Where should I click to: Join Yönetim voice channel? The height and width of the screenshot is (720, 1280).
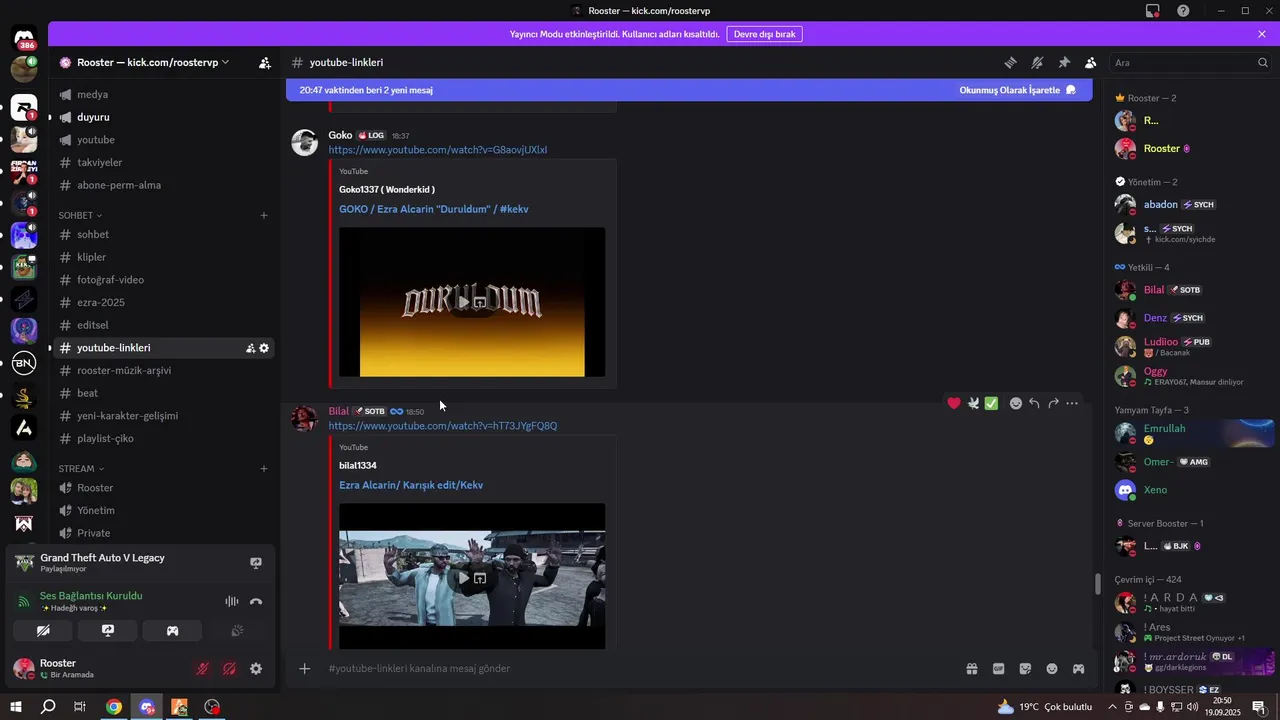point(165,510)
